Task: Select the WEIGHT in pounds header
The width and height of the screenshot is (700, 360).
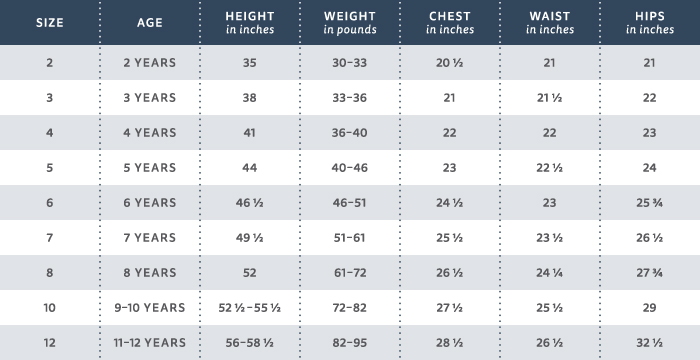Action: pos(350,23)
